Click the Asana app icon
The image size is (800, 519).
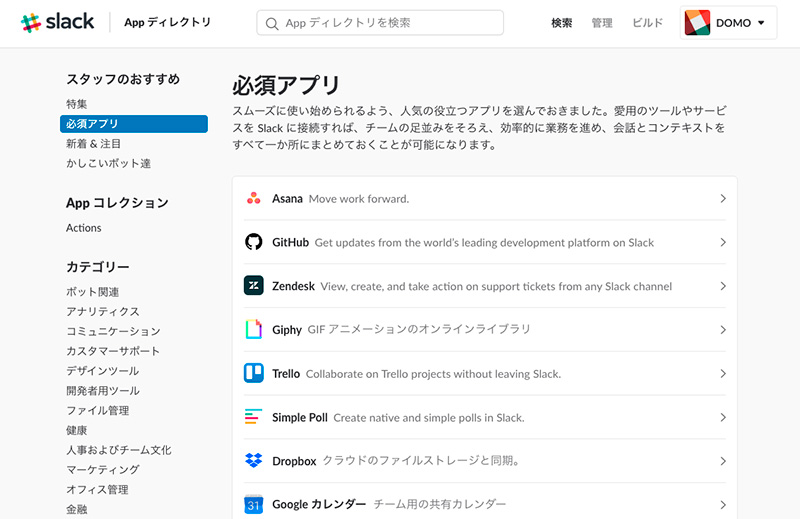[x=254, y=199]
